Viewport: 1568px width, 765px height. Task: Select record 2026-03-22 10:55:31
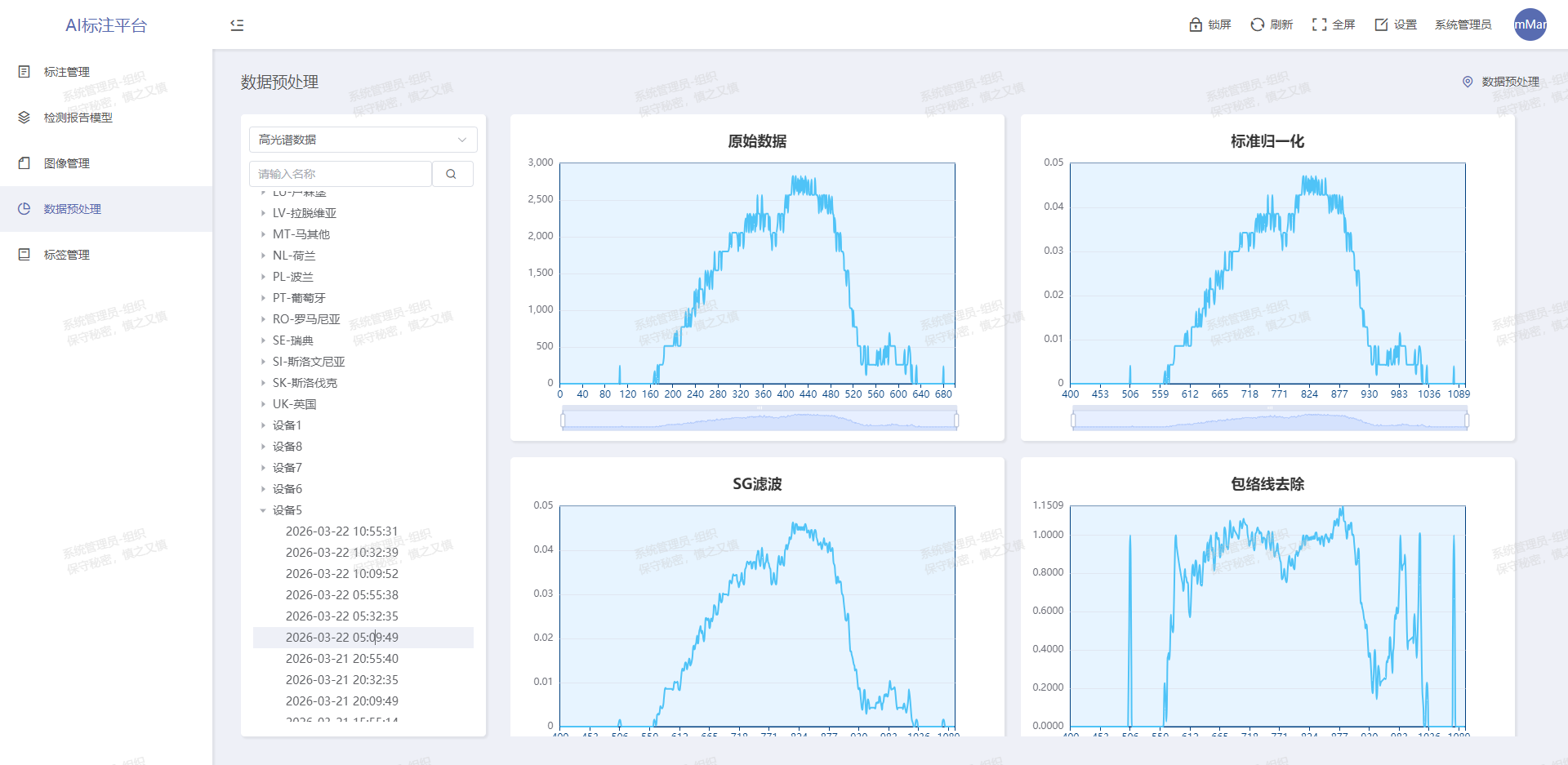(341, 531)
